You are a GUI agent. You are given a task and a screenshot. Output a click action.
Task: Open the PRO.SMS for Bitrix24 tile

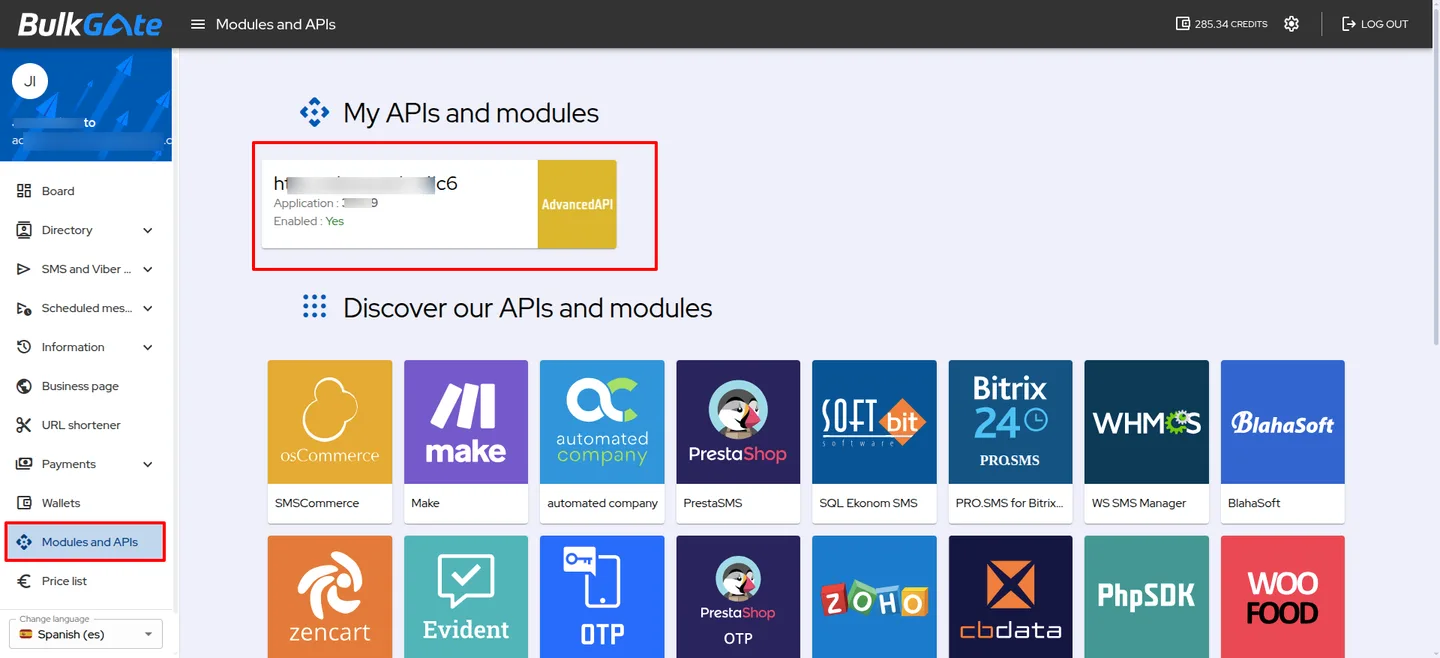1010,441
